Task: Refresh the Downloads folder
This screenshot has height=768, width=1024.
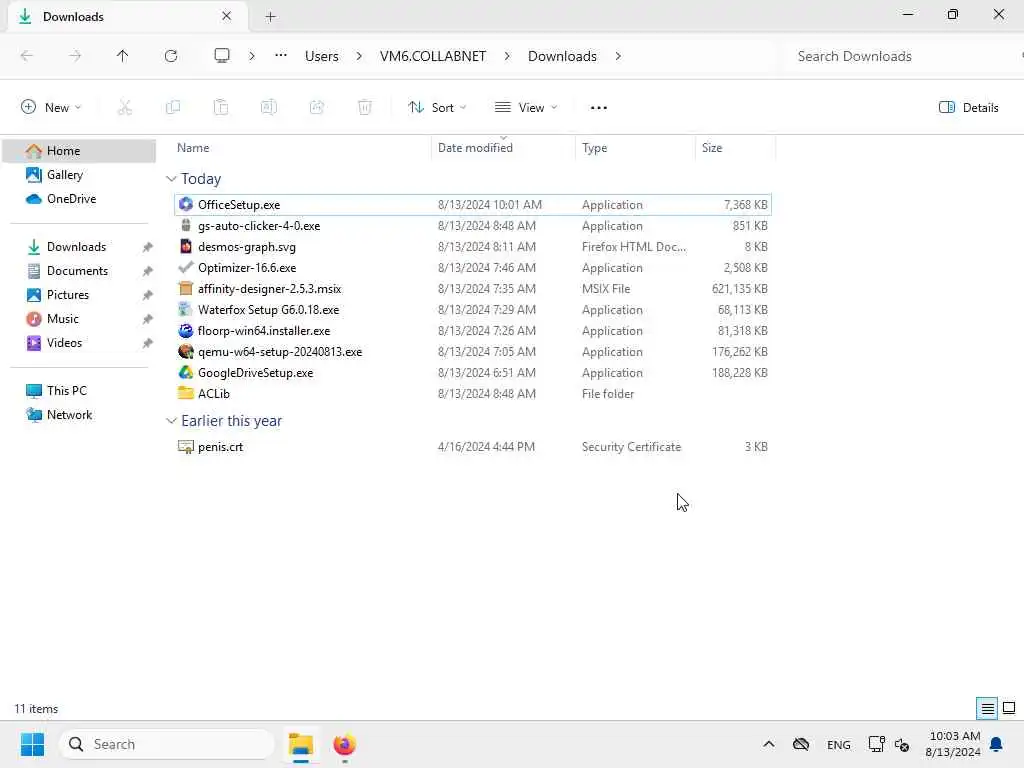Action: [x=171, y=56]
